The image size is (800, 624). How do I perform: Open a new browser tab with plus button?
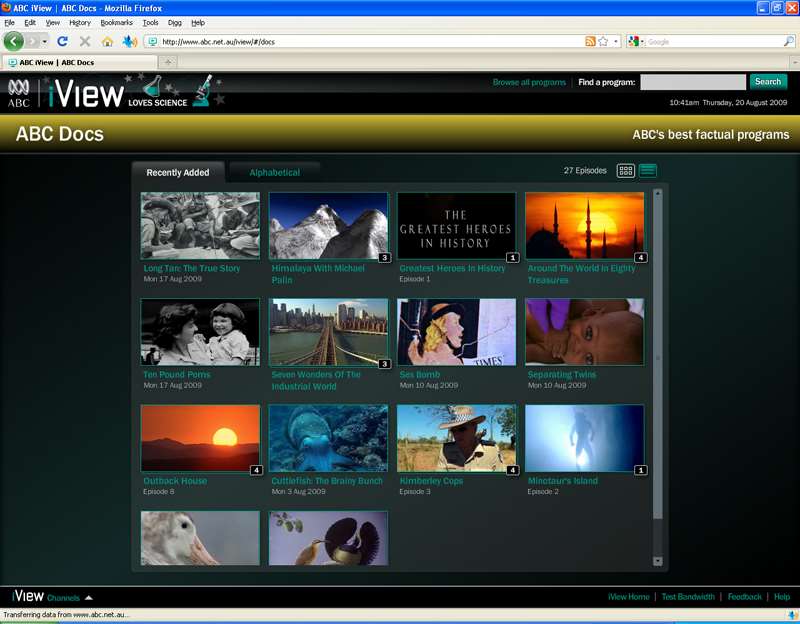coord(168,62)
